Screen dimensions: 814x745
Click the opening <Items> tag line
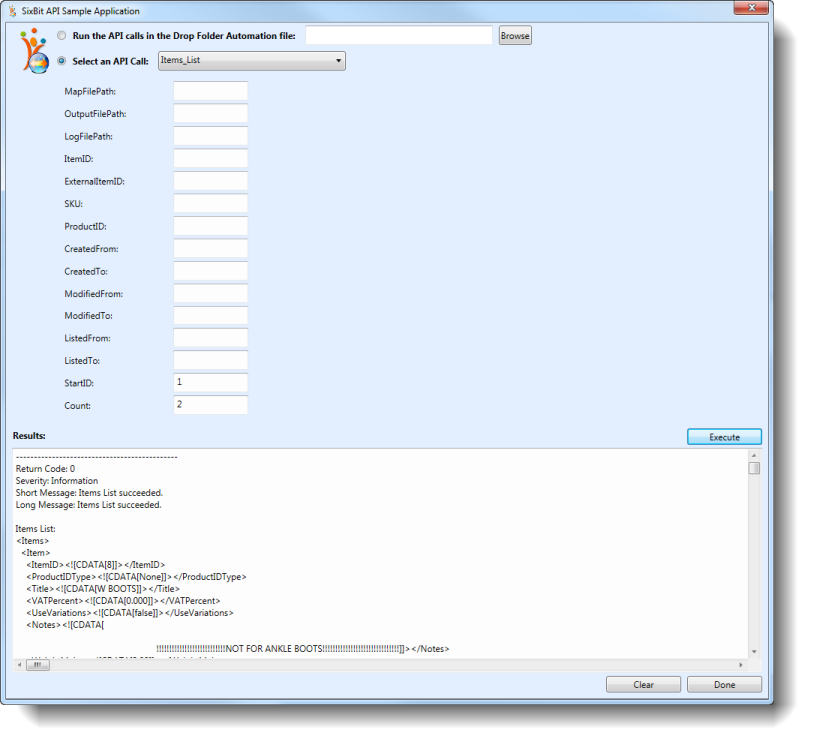point(32,540)
